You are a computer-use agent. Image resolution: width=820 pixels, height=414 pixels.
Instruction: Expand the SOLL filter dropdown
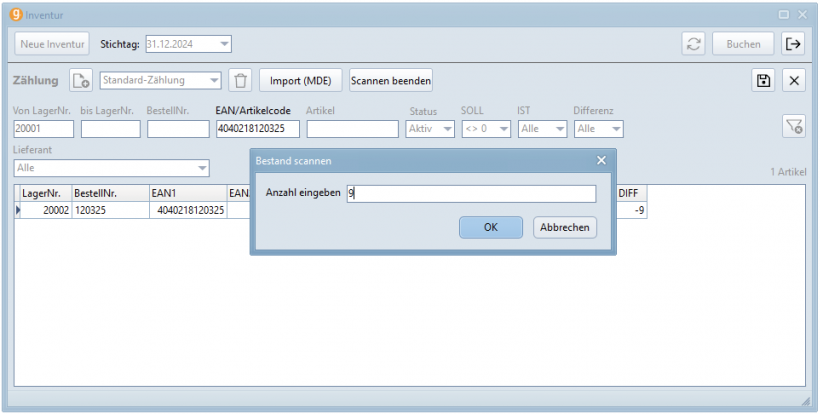pos(503,129)
